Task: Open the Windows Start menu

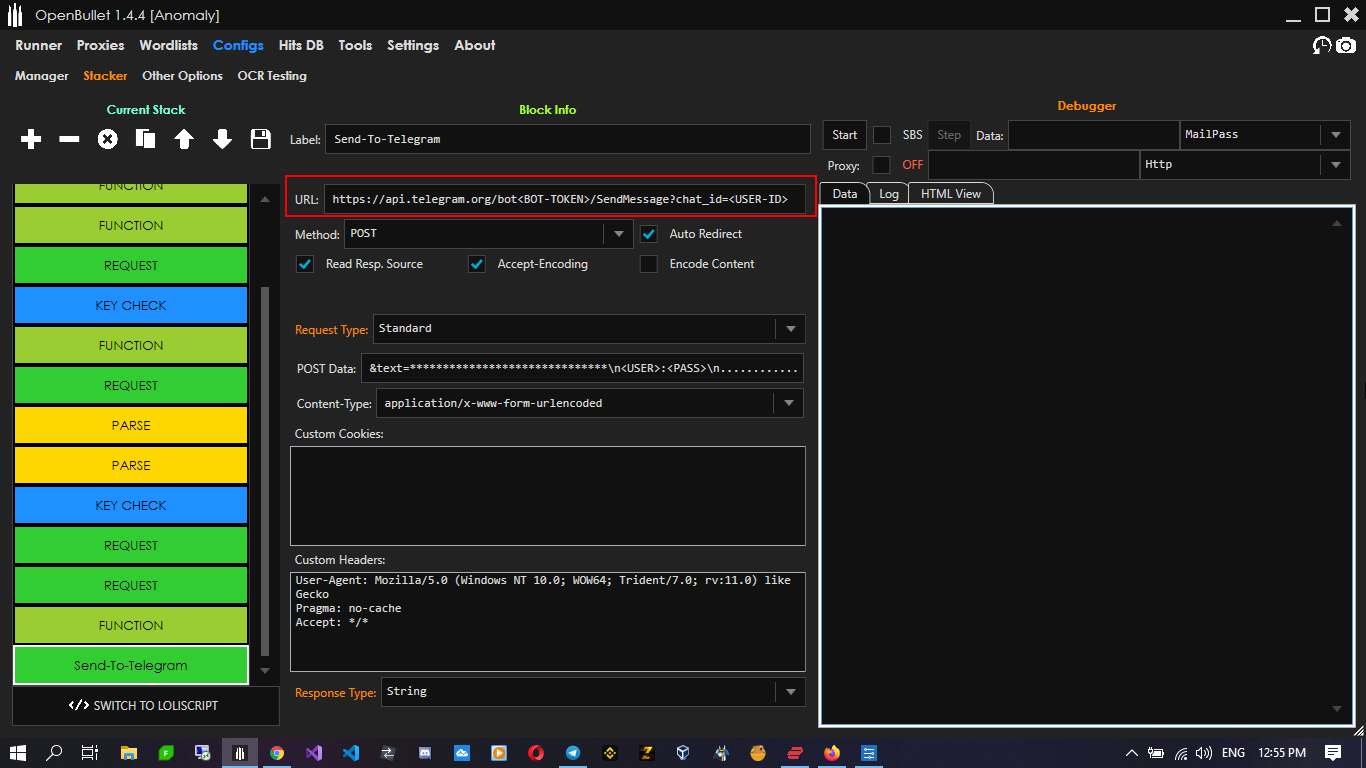Action: click(18, 752)
